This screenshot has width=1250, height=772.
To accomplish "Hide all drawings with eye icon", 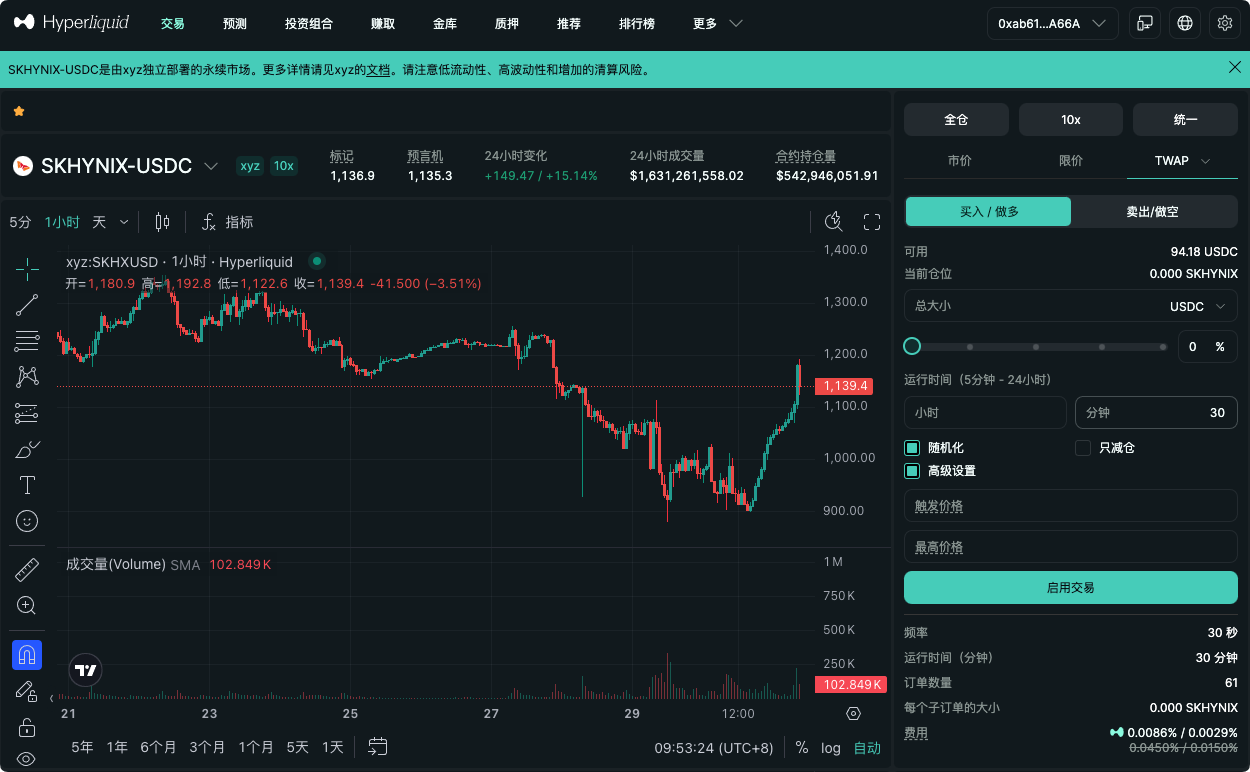I will (27, 759).
